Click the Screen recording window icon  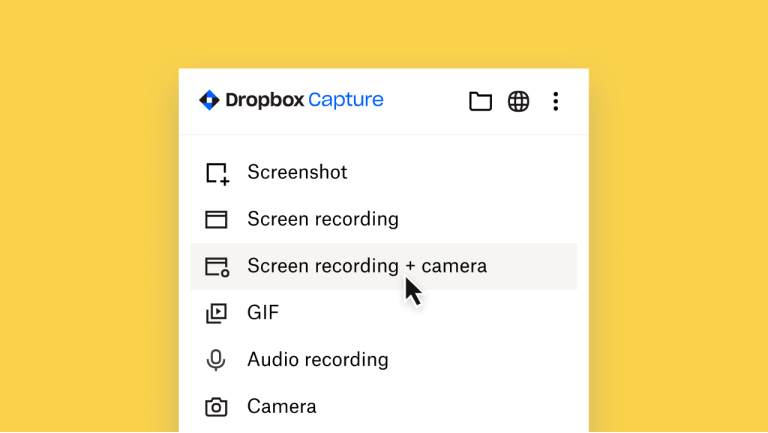216,220
